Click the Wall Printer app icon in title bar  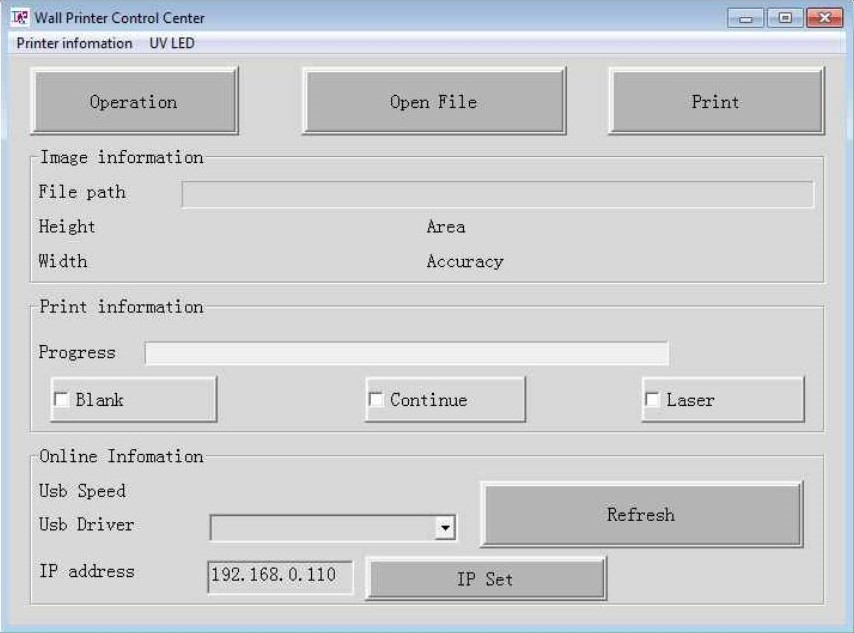(20, 17)
